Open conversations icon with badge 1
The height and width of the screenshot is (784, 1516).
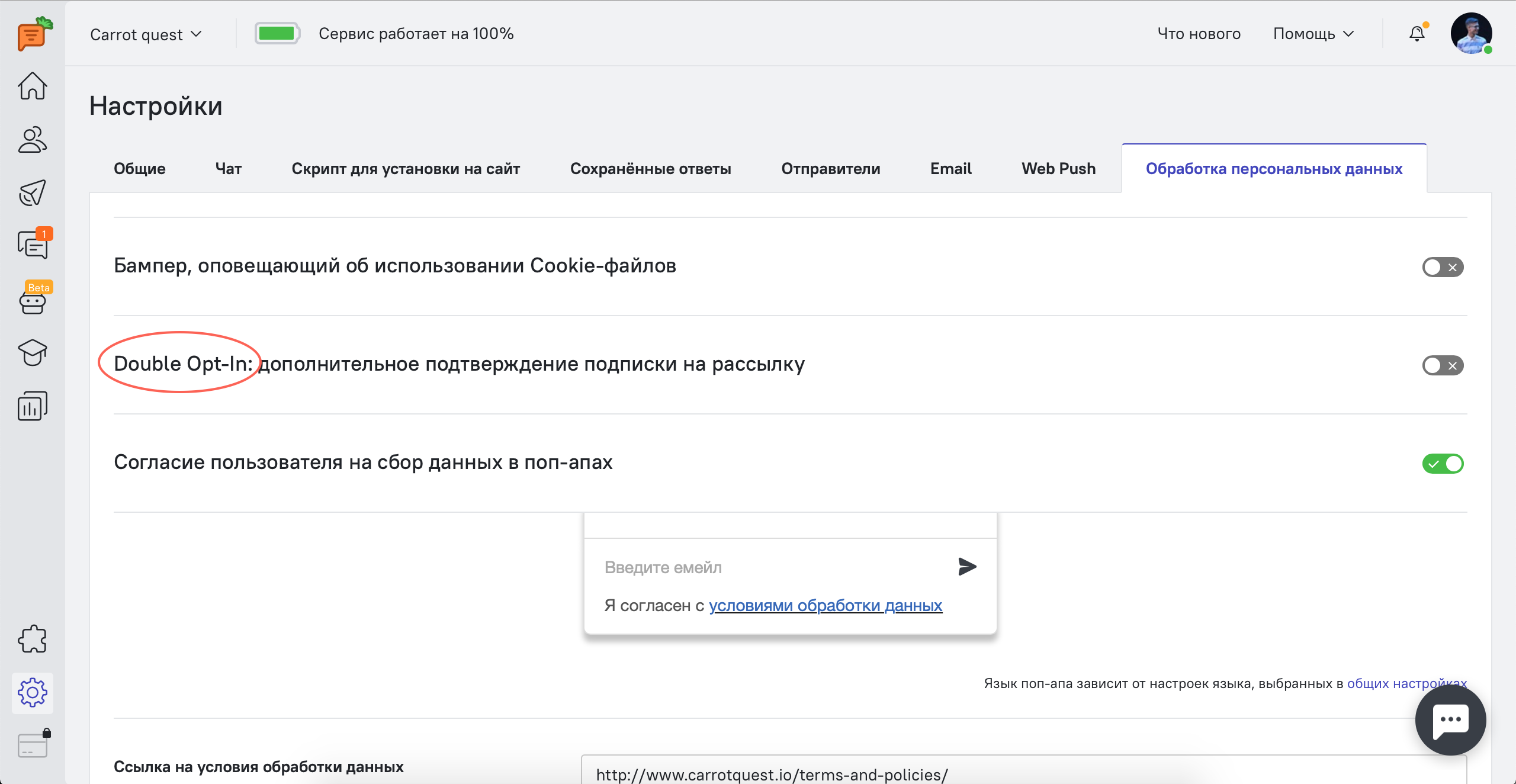click(33, 245)
